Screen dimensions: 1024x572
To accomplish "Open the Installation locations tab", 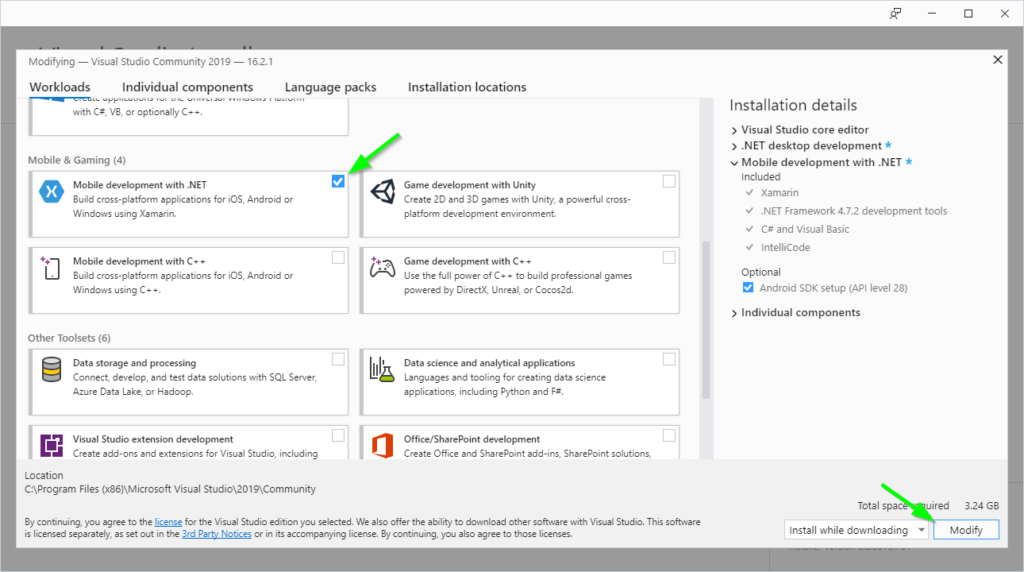I will (467, 87).
